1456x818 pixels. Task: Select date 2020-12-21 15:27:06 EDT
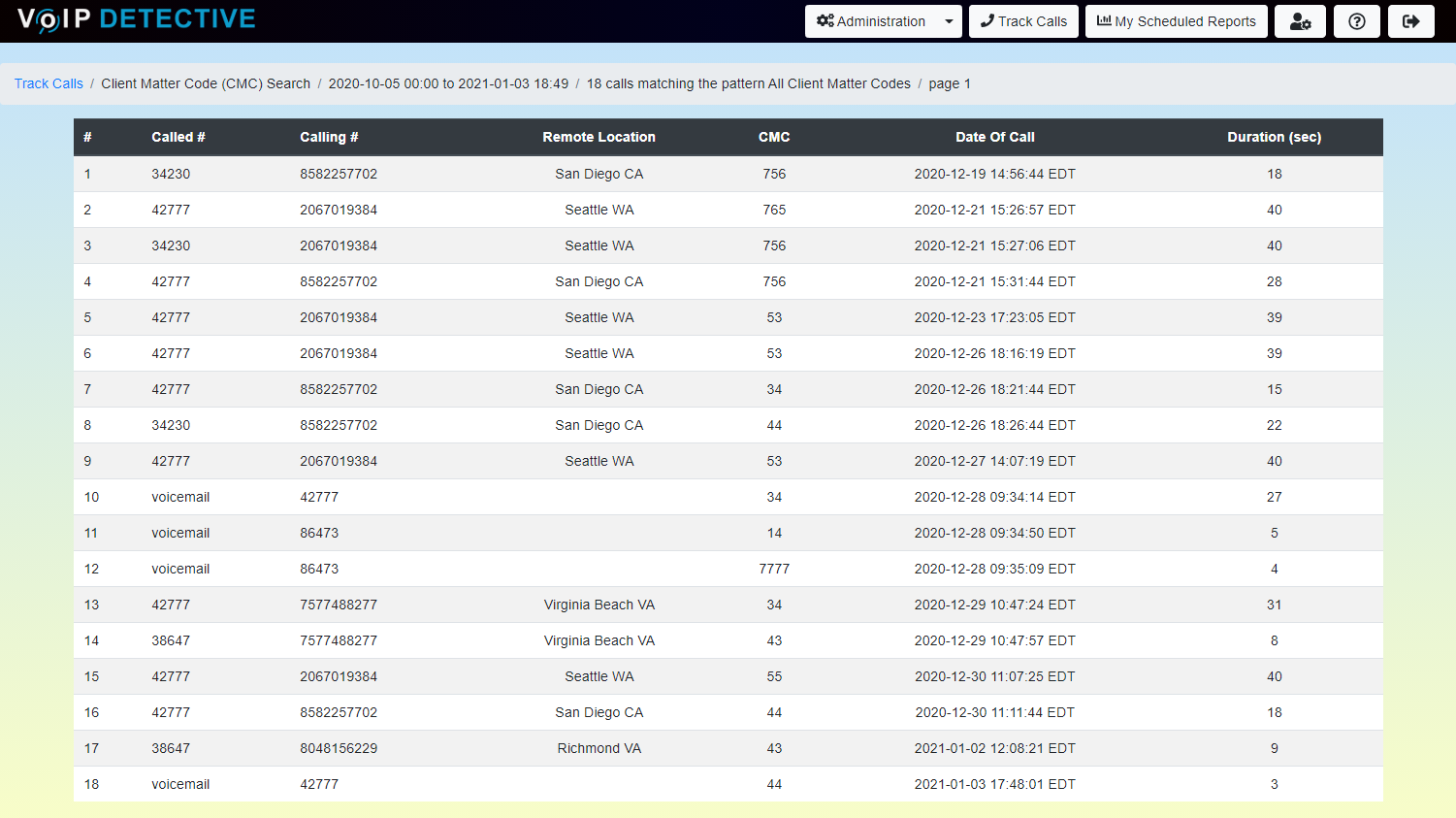point(995,245)
